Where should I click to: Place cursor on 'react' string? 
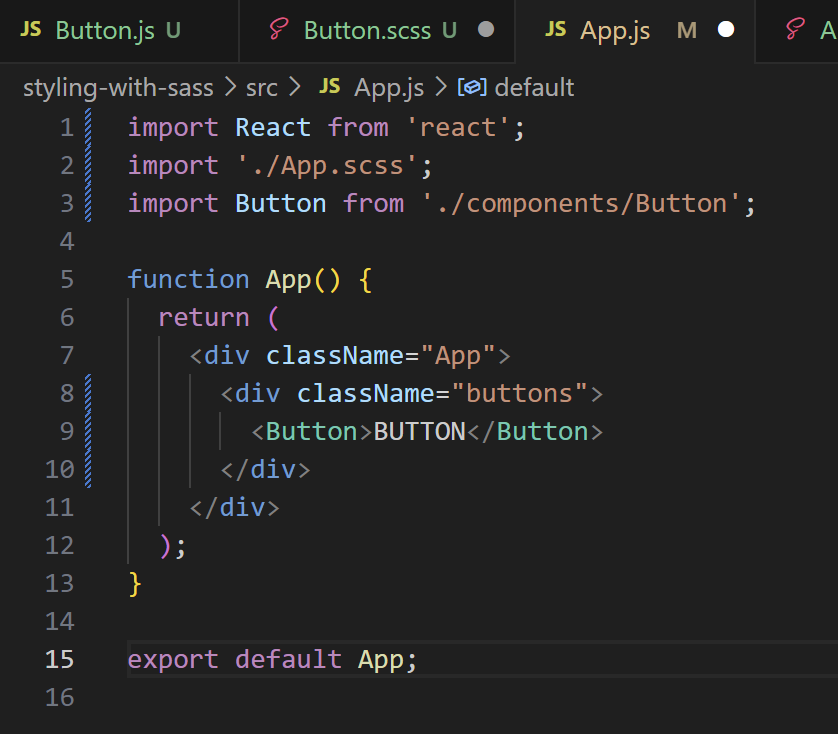458,128
